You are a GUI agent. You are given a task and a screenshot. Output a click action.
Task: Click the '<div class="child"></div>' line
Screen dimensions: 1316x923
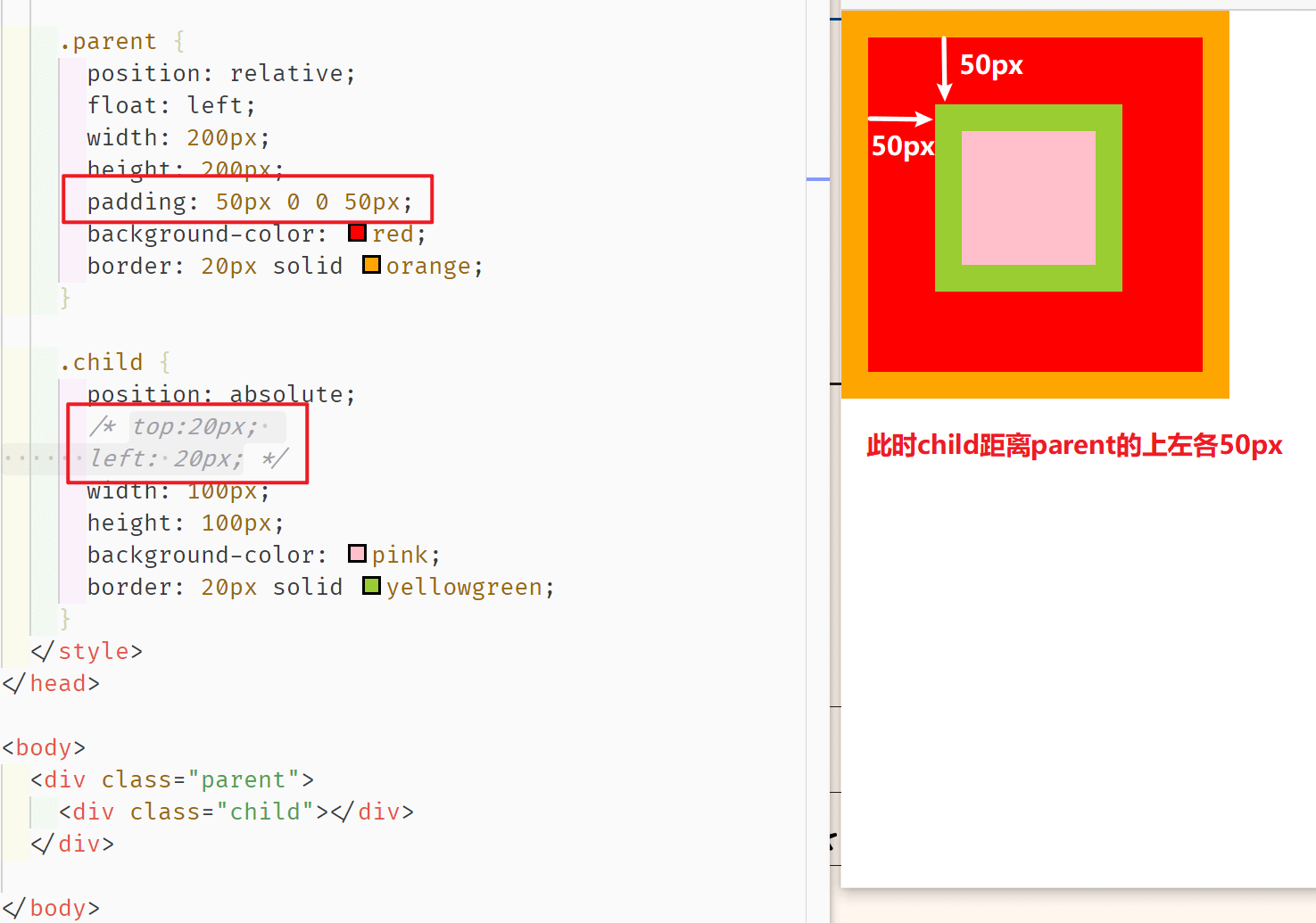pos(236,812)
